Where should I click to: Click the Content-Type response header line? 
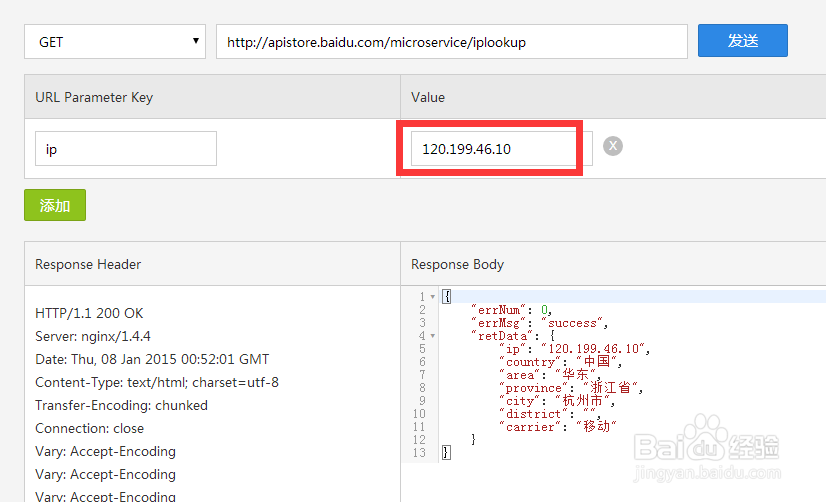point(157,382)
